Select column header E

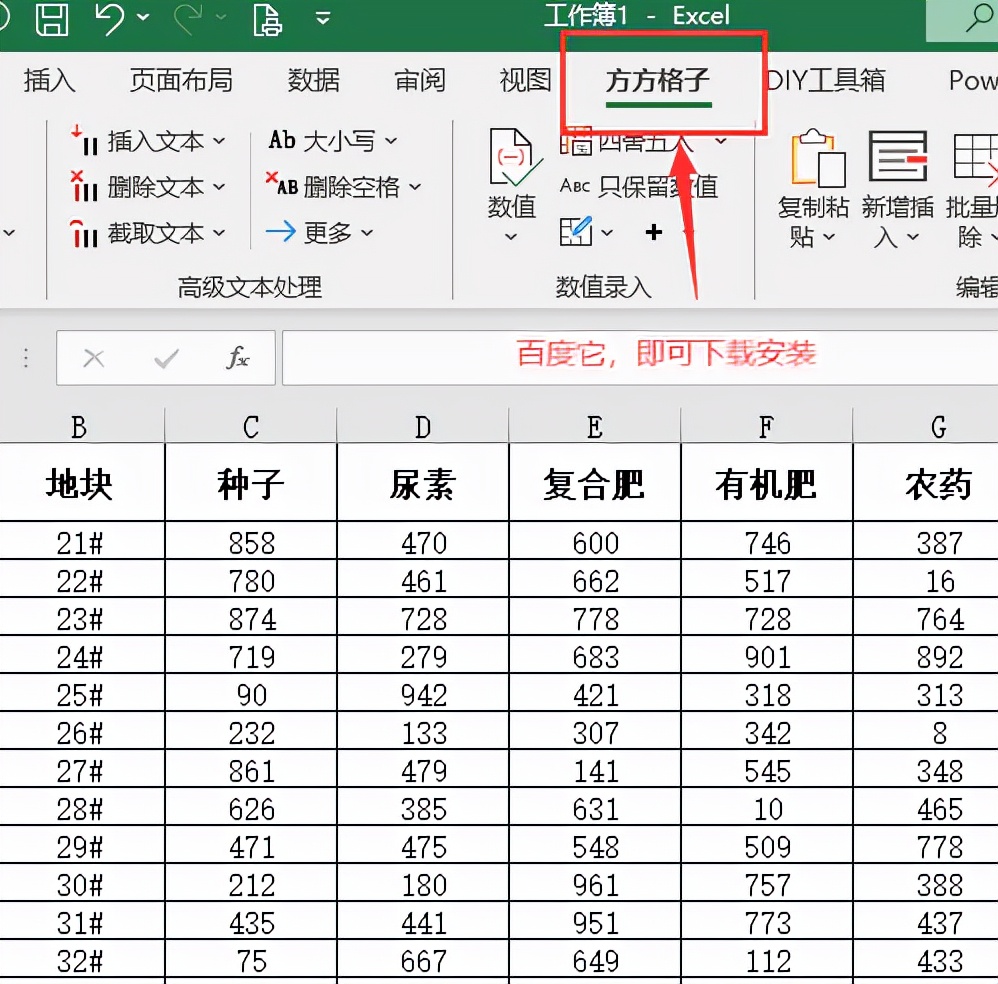tap(594, 425)
